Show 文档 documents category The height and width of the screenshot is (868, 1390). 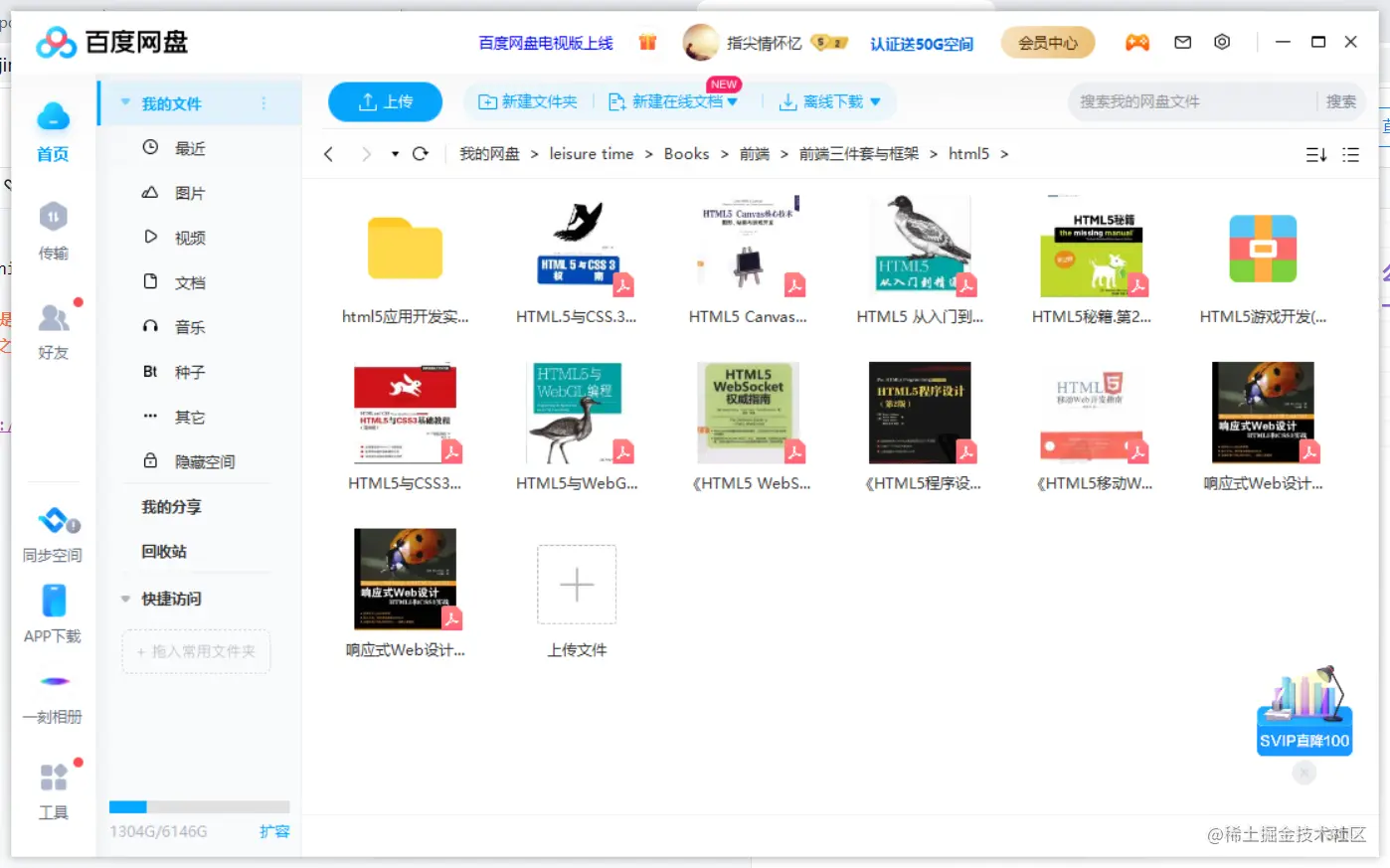coord(189,282)
